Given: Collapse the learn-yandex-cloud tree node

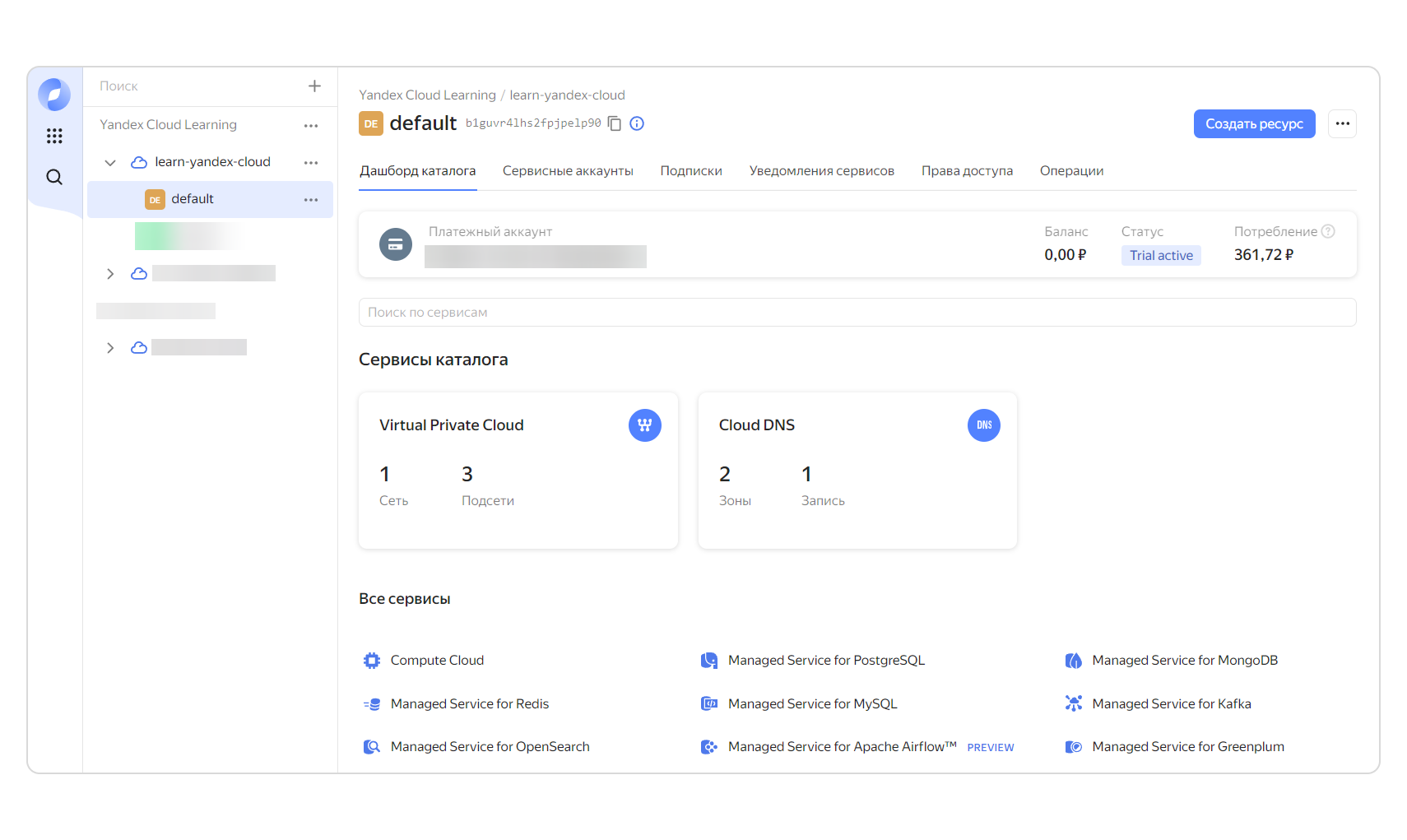Looking at the screenshot, I should point(110,162).
